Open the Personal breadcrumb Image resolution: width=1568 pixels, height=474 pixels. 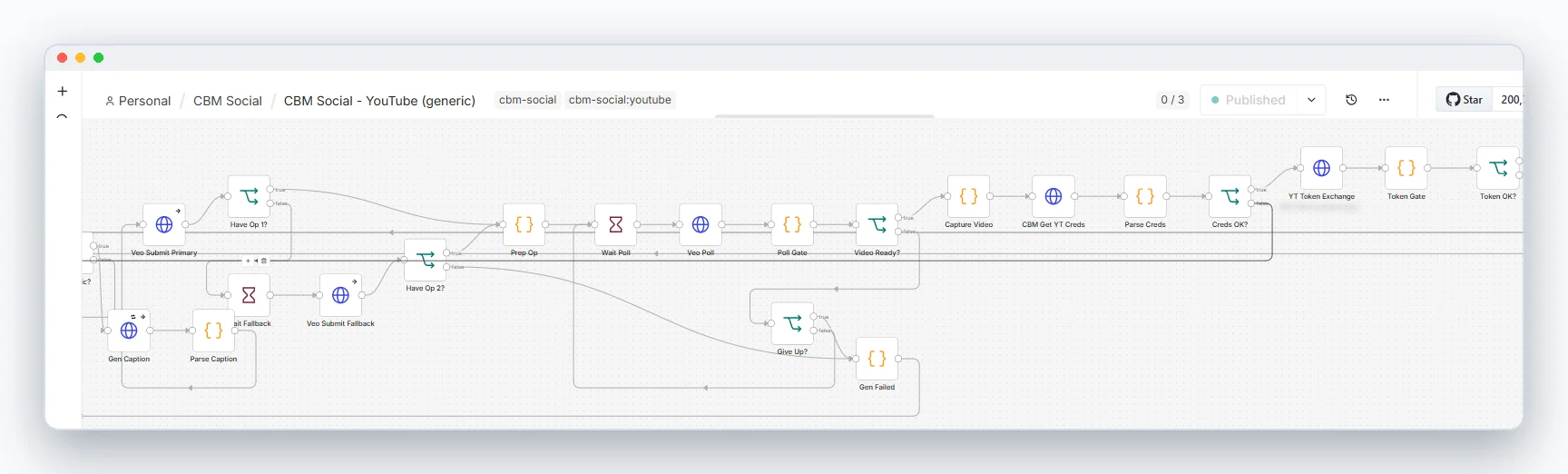click(x=138, y=101)
